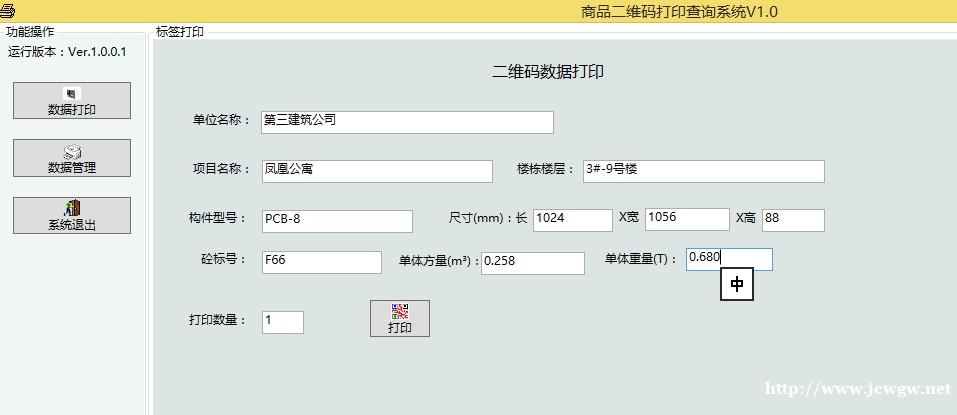
Task: Focus the 长 dimension field showing 1024
Action: pyautogui.click(x=572, y=220)
